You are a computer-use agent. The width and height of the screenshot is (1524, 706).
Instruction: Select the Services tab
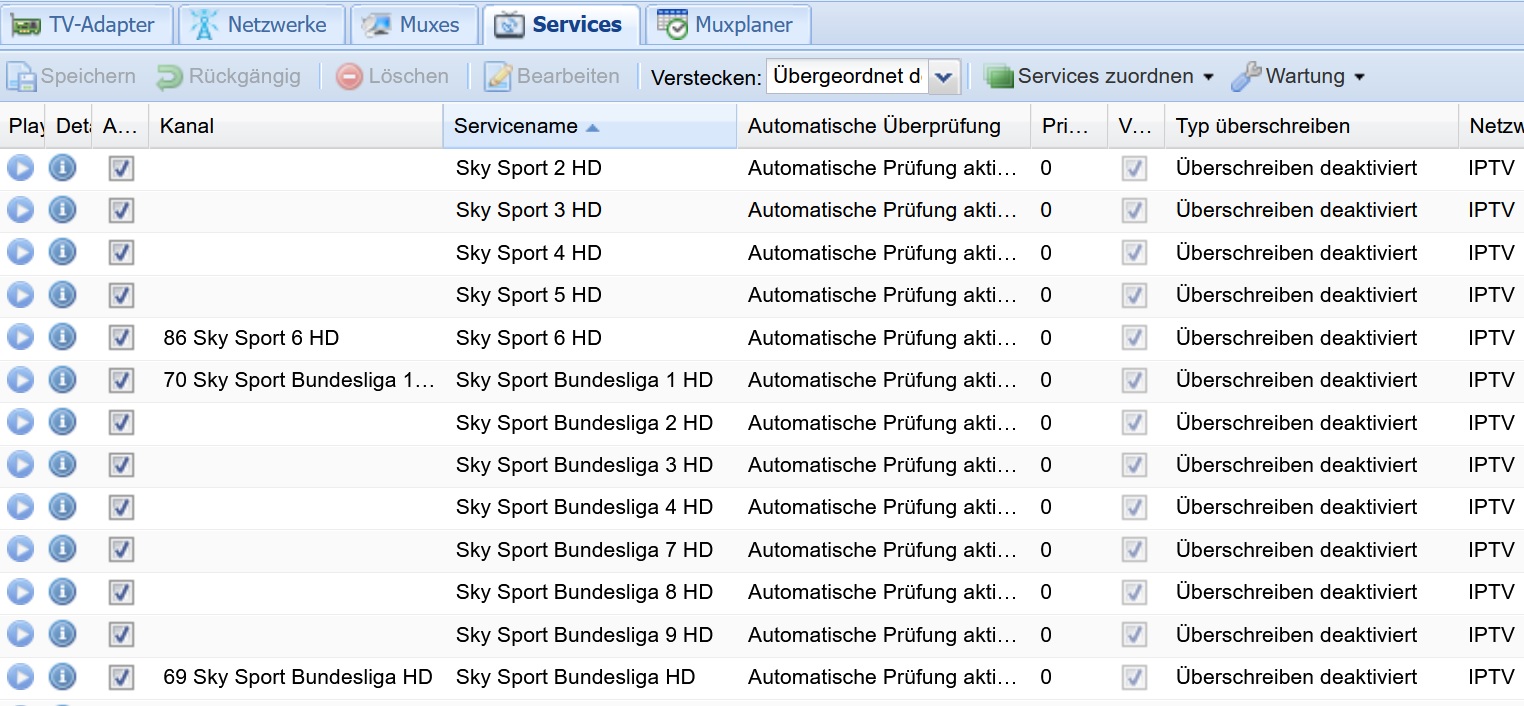(560, 25)
